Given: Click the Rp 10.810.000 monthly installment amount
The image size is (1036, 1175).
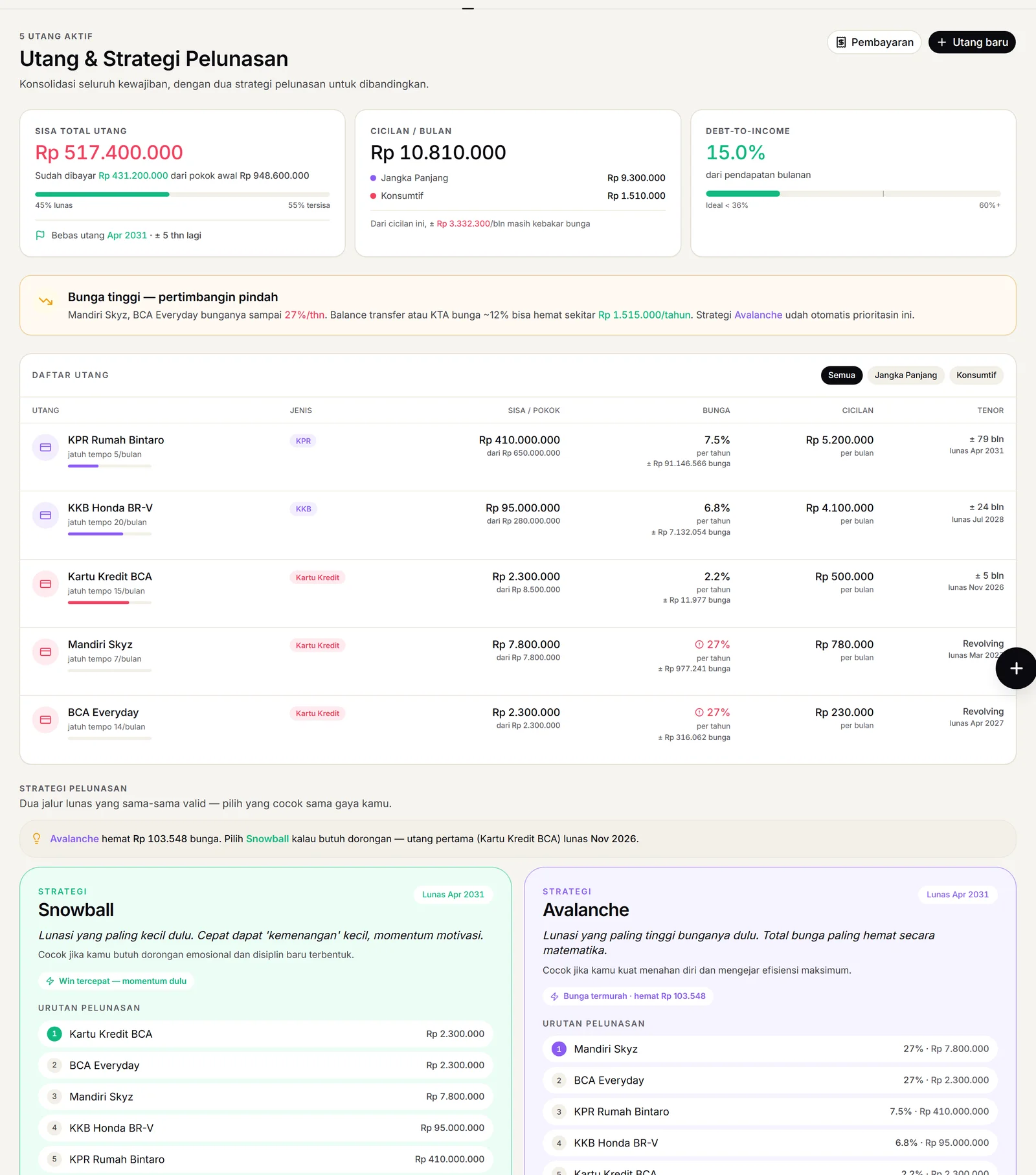Looking at the screenshot, I should (x=438, y=153).
